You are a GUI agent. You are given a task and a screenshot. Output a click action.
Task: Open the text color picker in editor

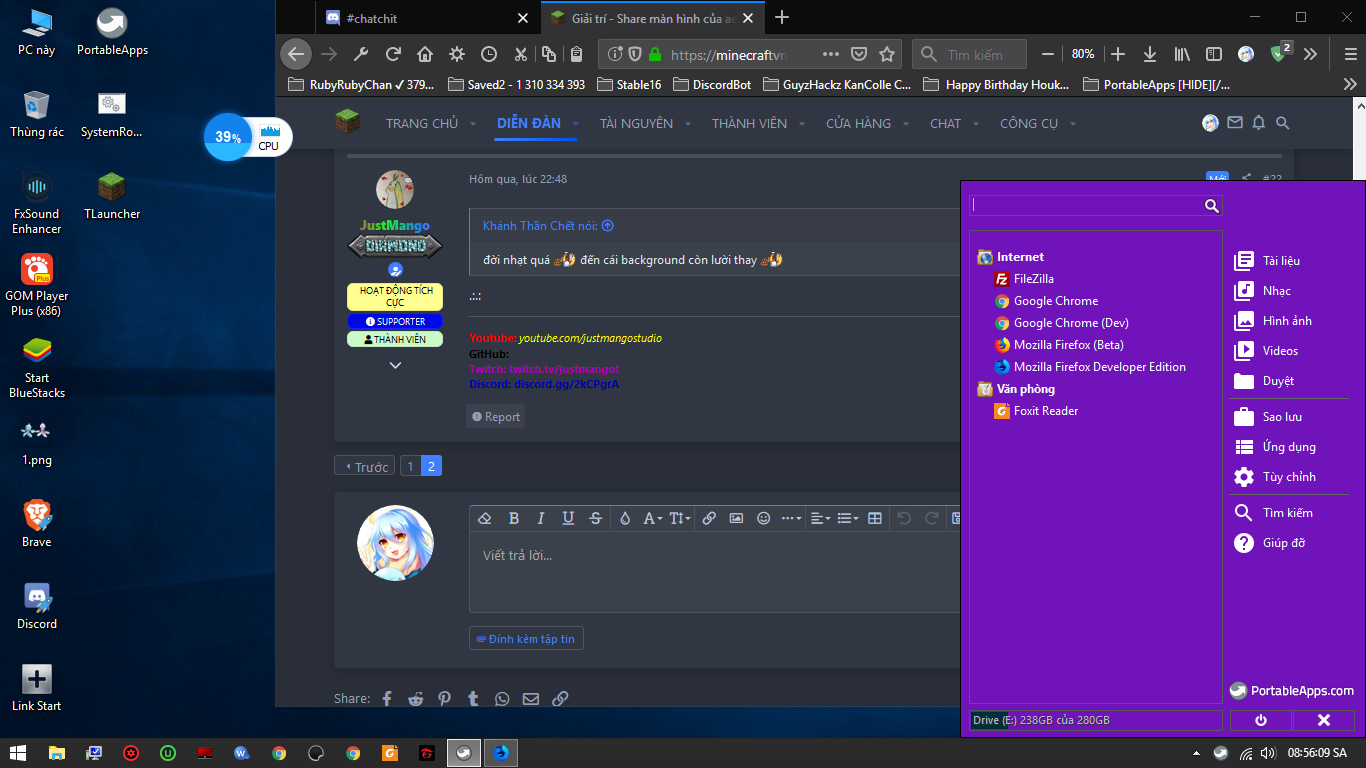(x=625, y=518)
